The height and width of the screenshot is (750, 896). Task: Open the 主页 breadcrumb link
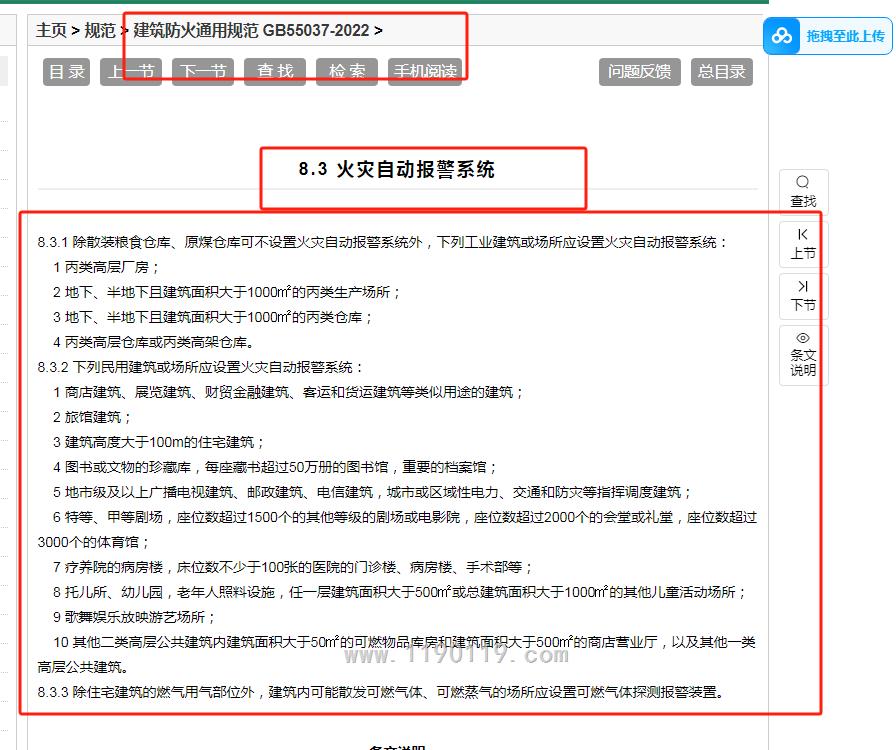(x=51, y=31)
